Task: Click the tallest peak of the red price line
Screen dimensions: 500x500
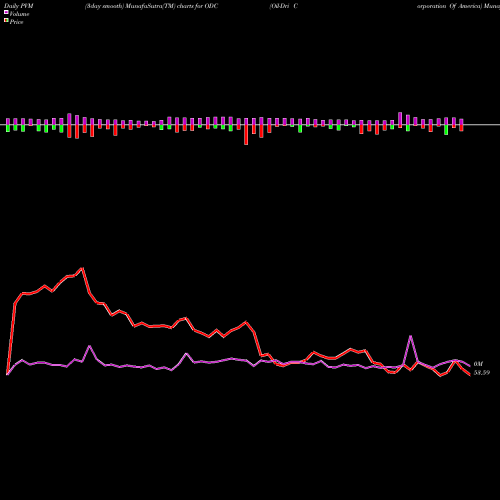Action: point(82,268)
